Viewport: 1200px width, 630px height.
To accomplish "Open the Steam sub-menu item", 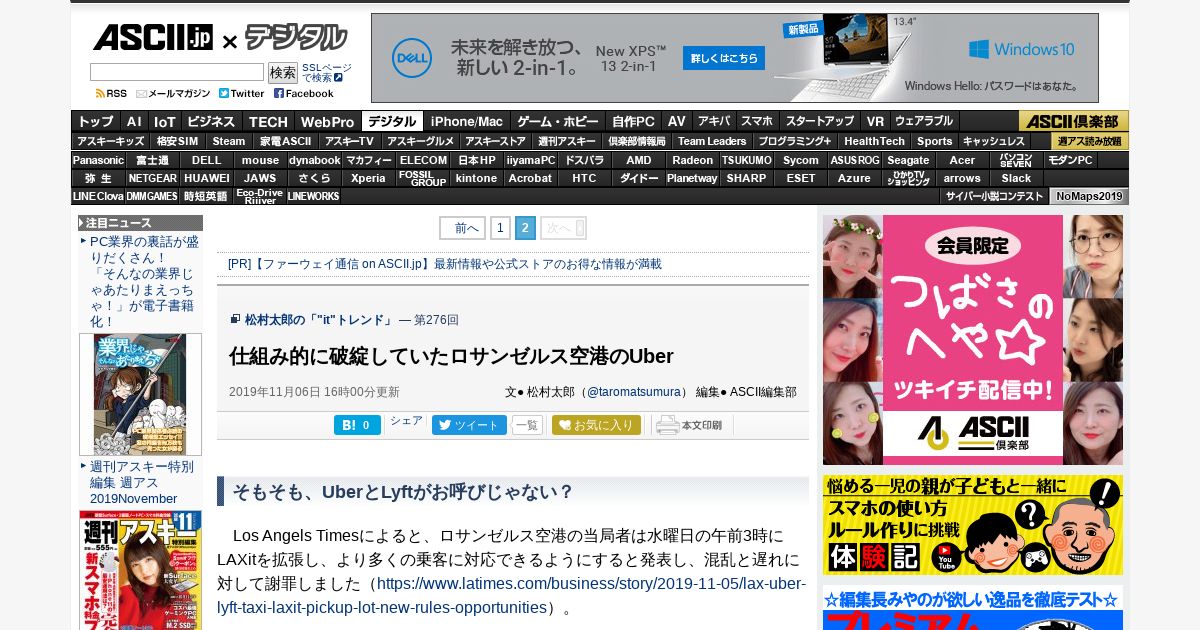I will pos(229,141).
